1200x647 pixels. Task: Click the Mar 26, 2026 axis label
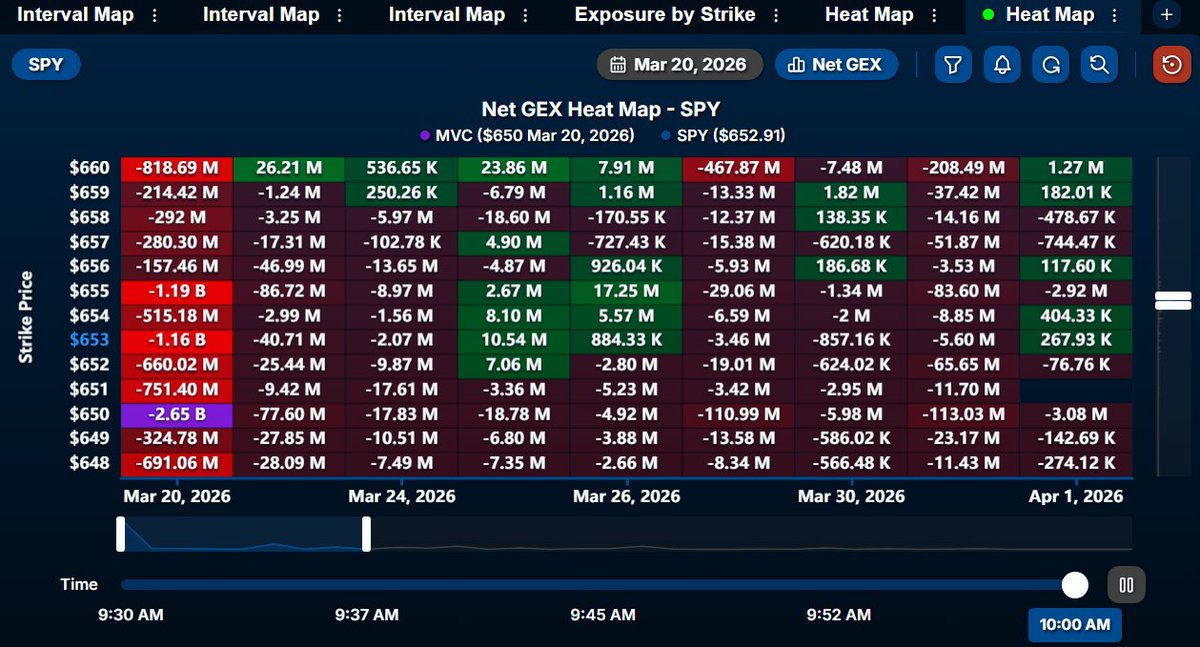point(626,496)
